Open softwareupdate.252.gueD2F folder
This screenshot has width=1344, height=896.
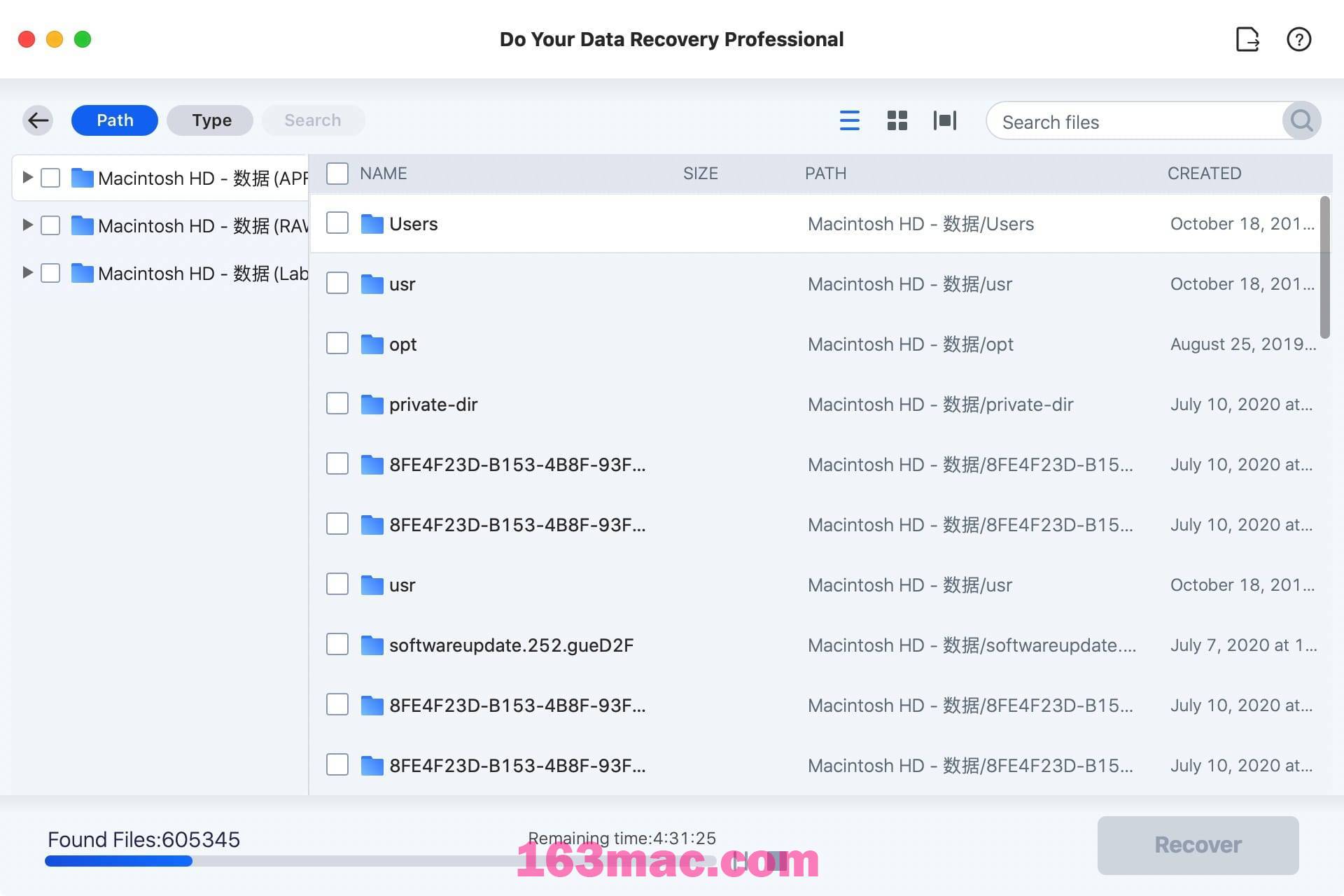click(x=511, y=645)
